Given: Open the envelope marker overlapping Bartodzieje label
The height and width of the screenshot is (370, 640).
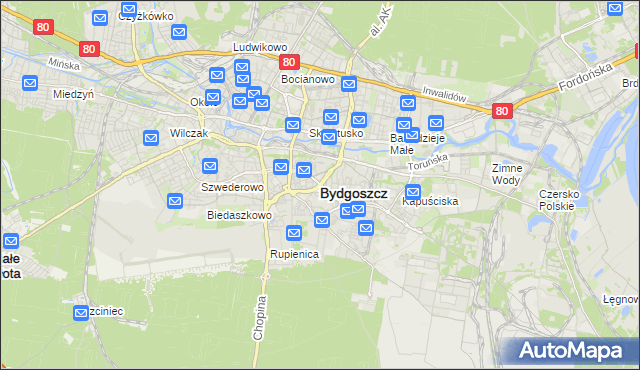Looking at the screenshot, I should (412, 135).
